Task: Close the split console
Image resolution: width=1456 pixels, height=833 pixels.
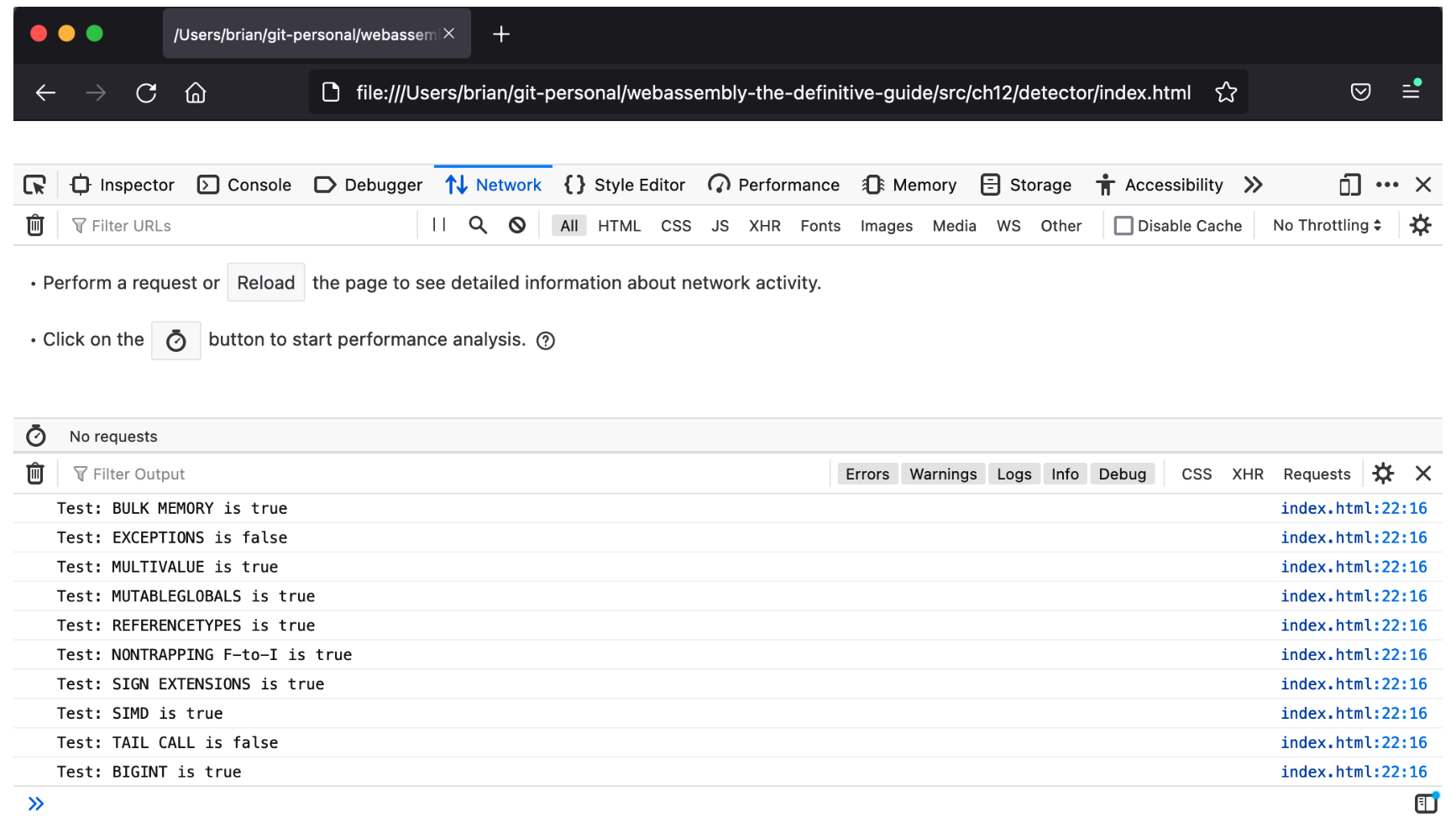Action: 1423,474
